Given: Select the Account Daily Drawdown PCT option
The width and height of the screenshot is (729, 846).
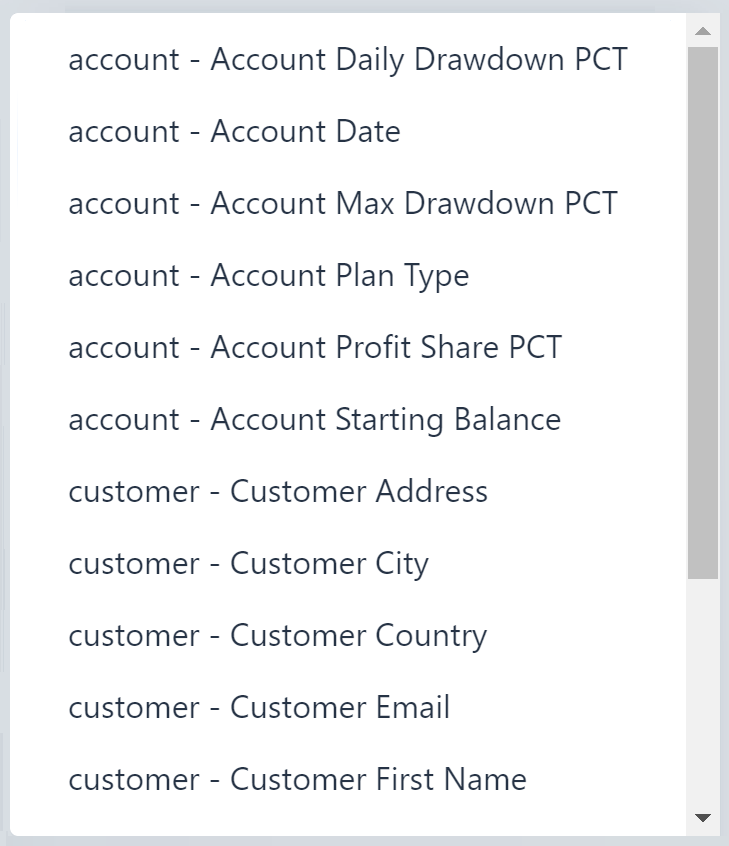Looking at the screenshot, I should tap(347, 59).
